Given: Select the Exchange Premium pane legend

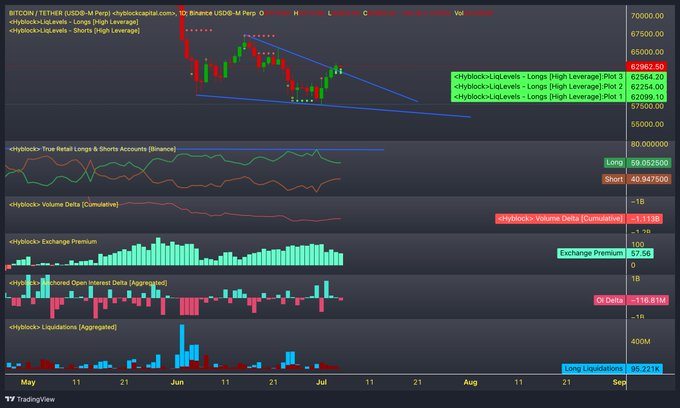Looking at the screenshot, I should [x=53, y=242].
